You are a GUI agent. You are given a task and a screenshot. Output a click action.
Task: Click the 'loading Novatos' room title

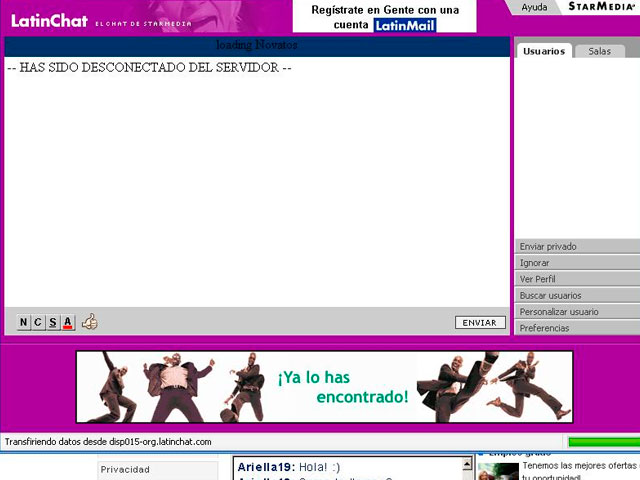[x=257, y=45]
